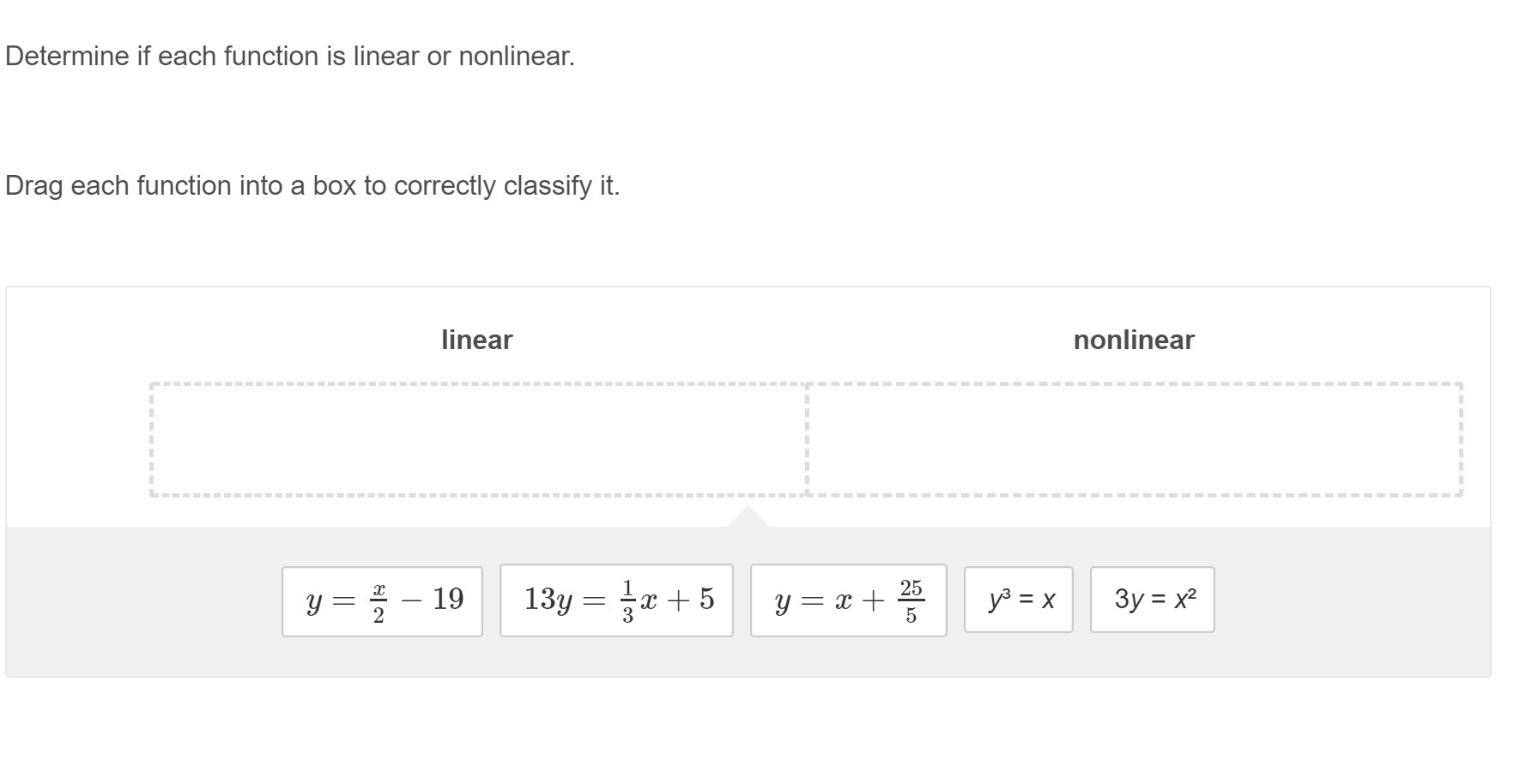Screen dimensions: 1514x784
Task: Click the 3y = x² function tile
Action: pos(1152,600)
